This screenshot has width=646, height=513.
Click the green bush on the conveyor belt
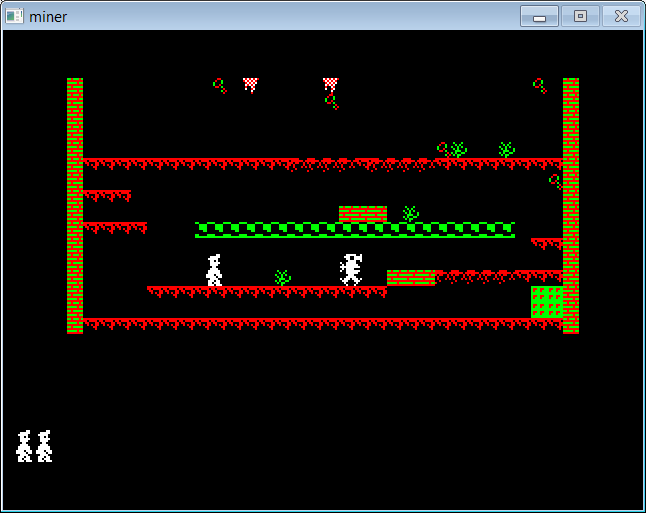click(x=411, y=214)
